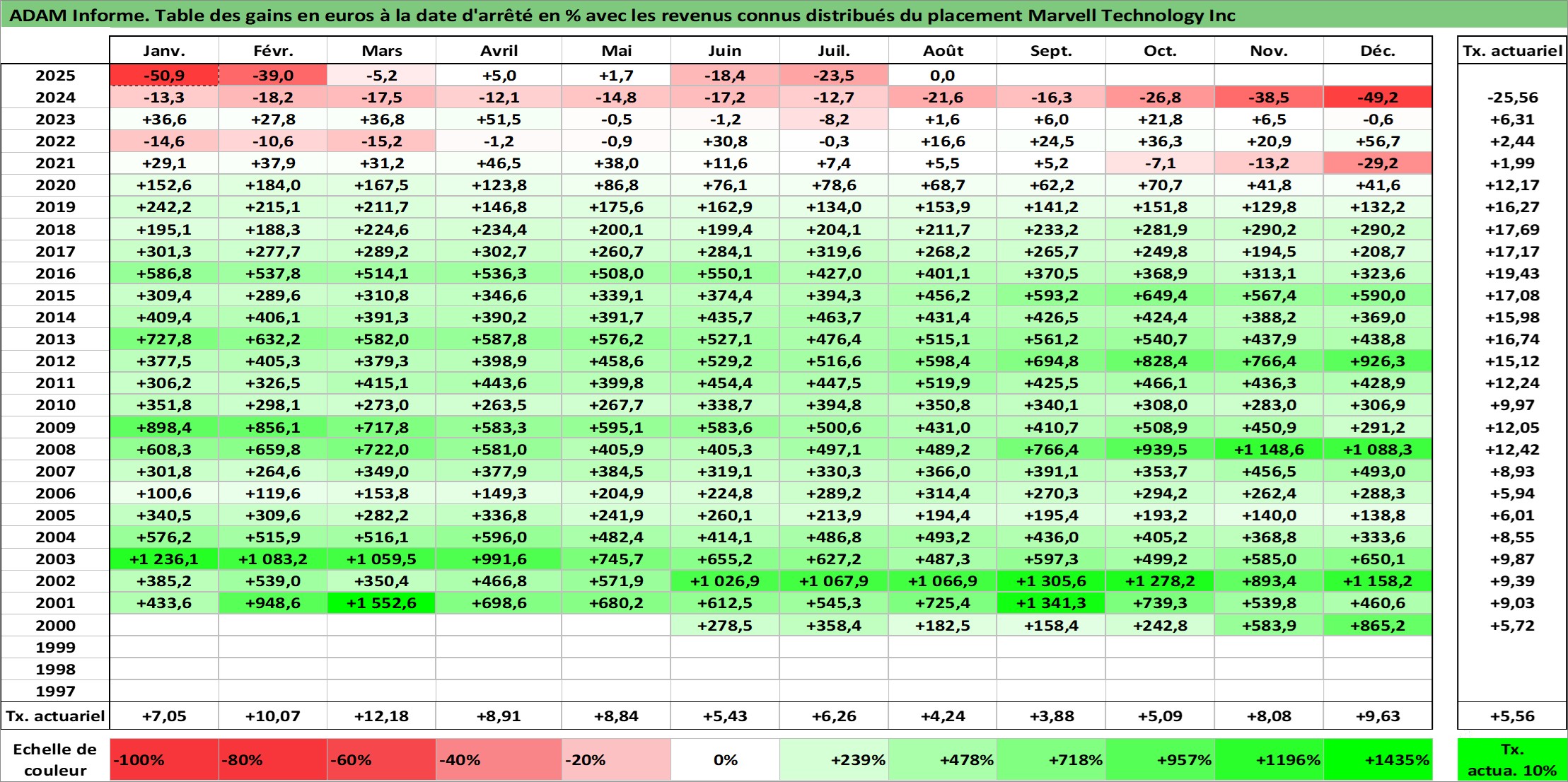Select cell -29,2 in the 2021 row
1568x782 pixels.
[1378, 163]
